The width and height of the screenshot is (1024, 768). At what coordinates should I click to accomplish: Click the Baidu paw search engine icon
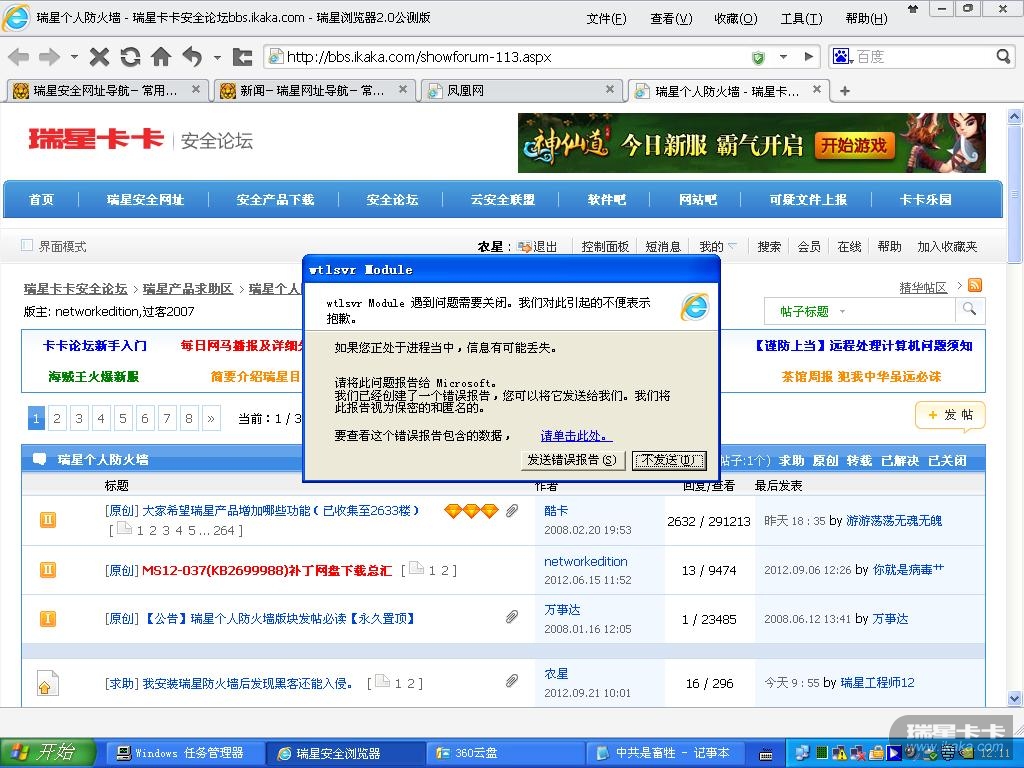click(841, 57)
